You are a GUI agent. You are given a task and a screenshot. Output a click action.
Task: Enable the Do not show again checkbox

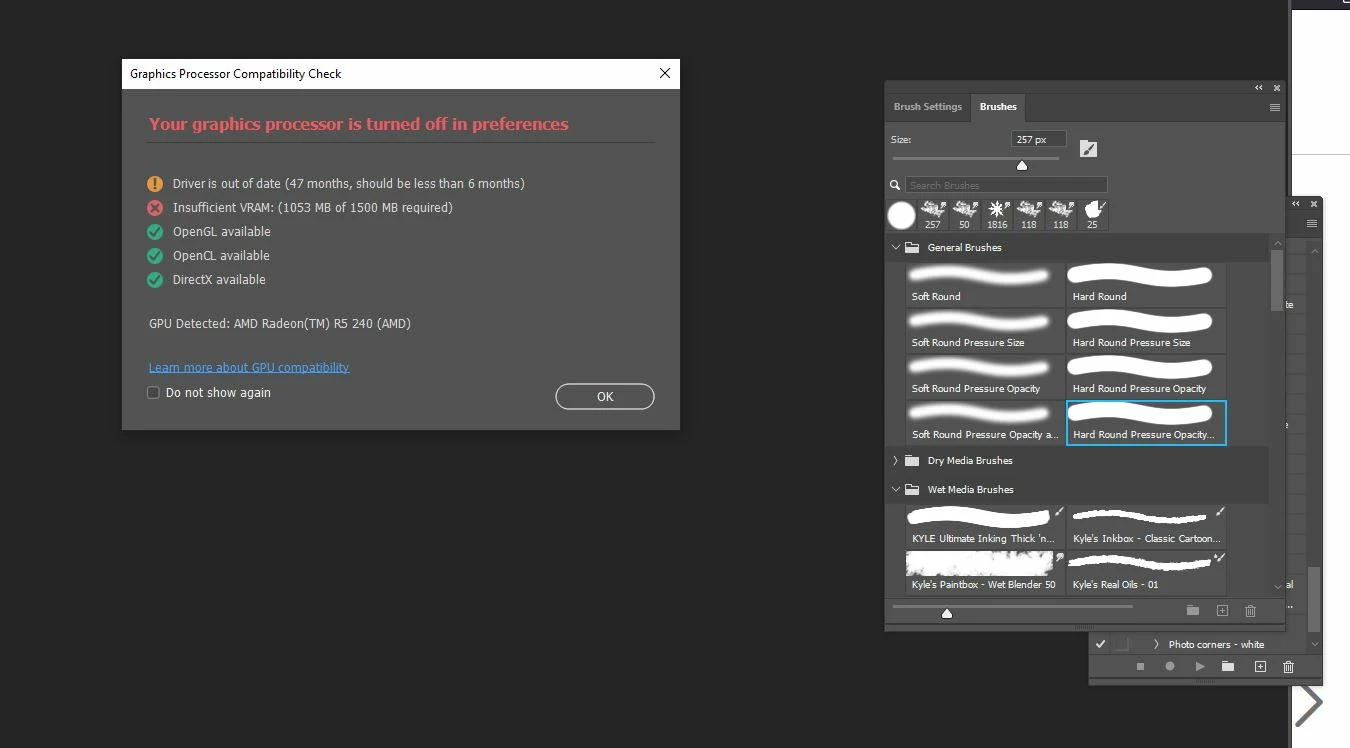153,393
